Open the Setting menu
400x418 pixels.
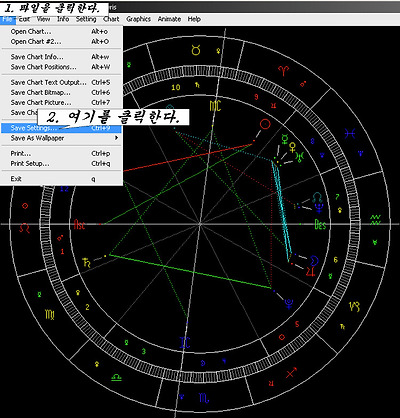[86, 19]
